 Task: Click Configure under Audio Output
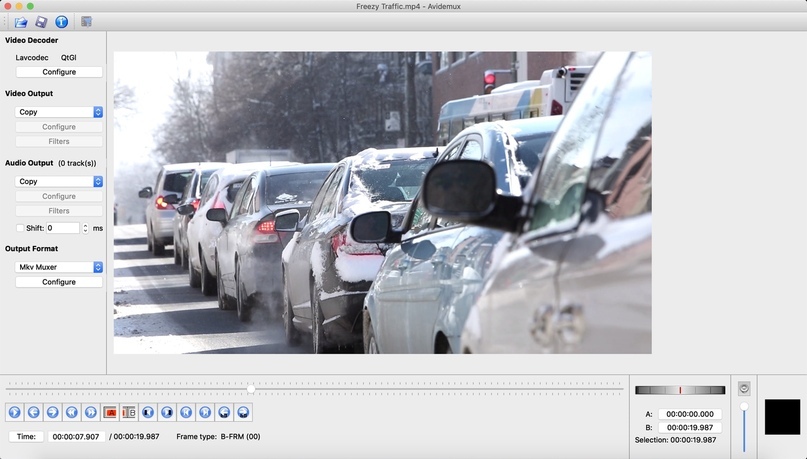(x=59, y=196)
